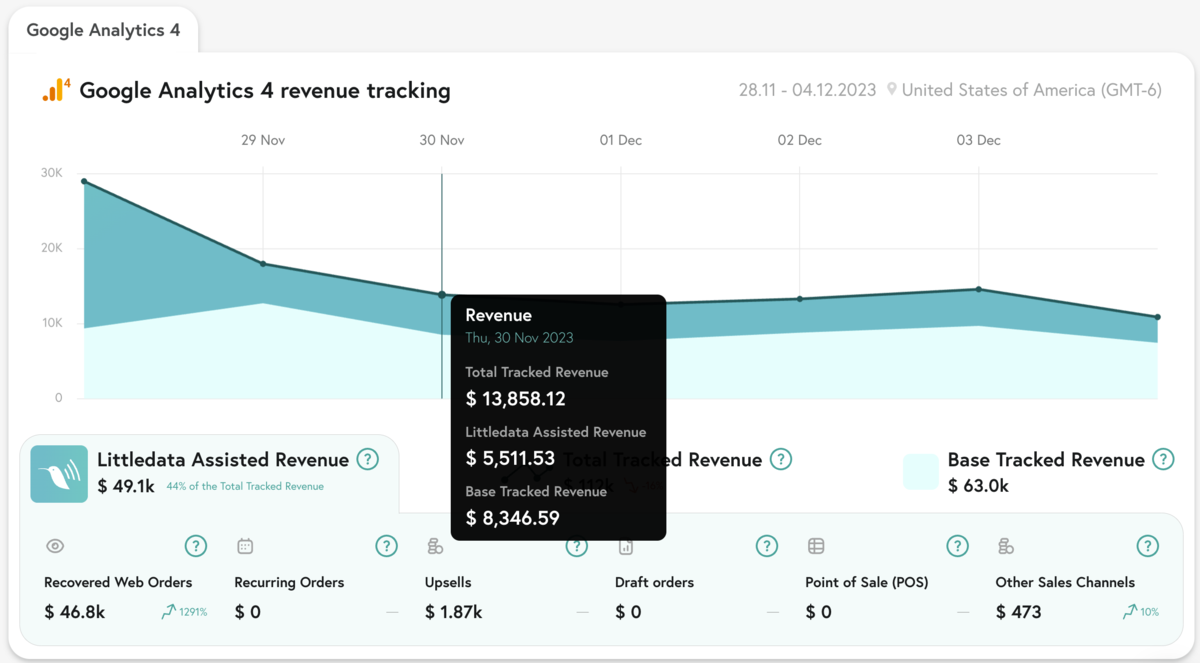This screenshot has width=1200, height=663.
Task: Click the Recurring Orders label
Action: [x=289, y=582]
